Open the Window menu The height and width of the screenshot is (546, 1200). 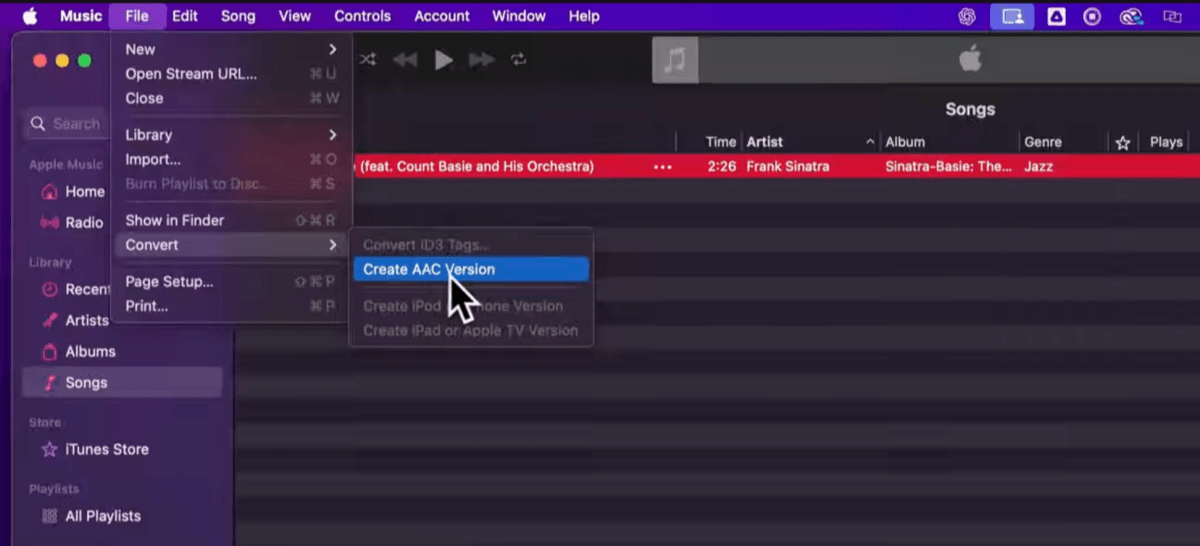coord(519,16)
